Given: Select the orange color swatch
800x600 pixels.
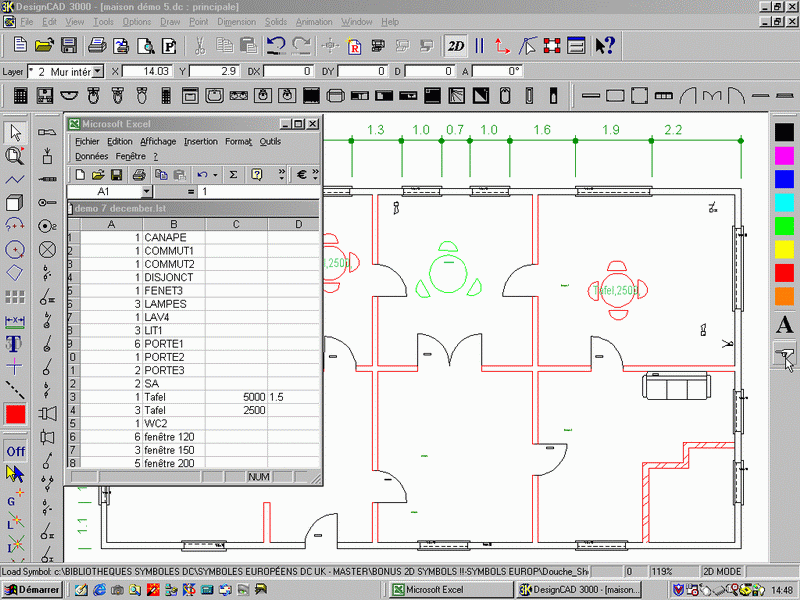Looking at the screenshot, I should (x=785, y=296).
